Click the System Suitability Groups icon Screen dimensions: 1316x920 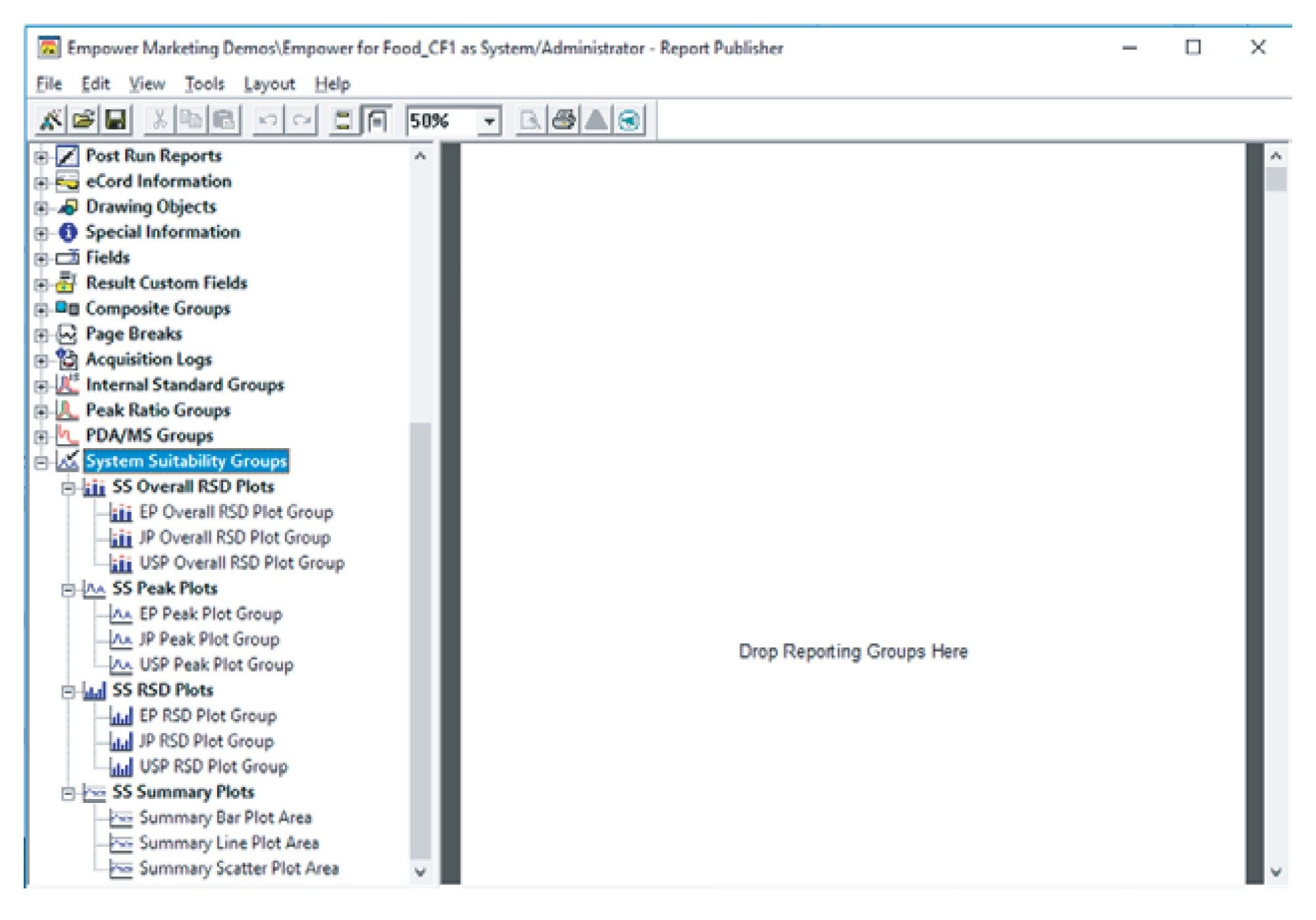pos(67,461)
